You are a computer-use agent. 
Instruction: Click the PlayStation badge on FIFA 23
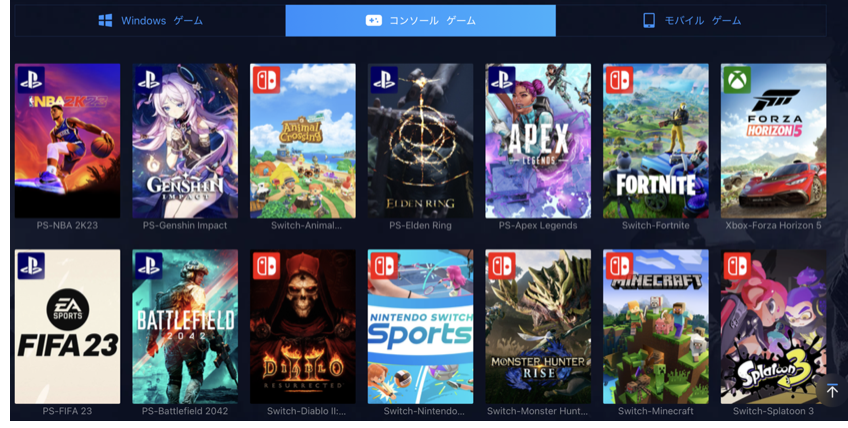[x=31, y=266]
